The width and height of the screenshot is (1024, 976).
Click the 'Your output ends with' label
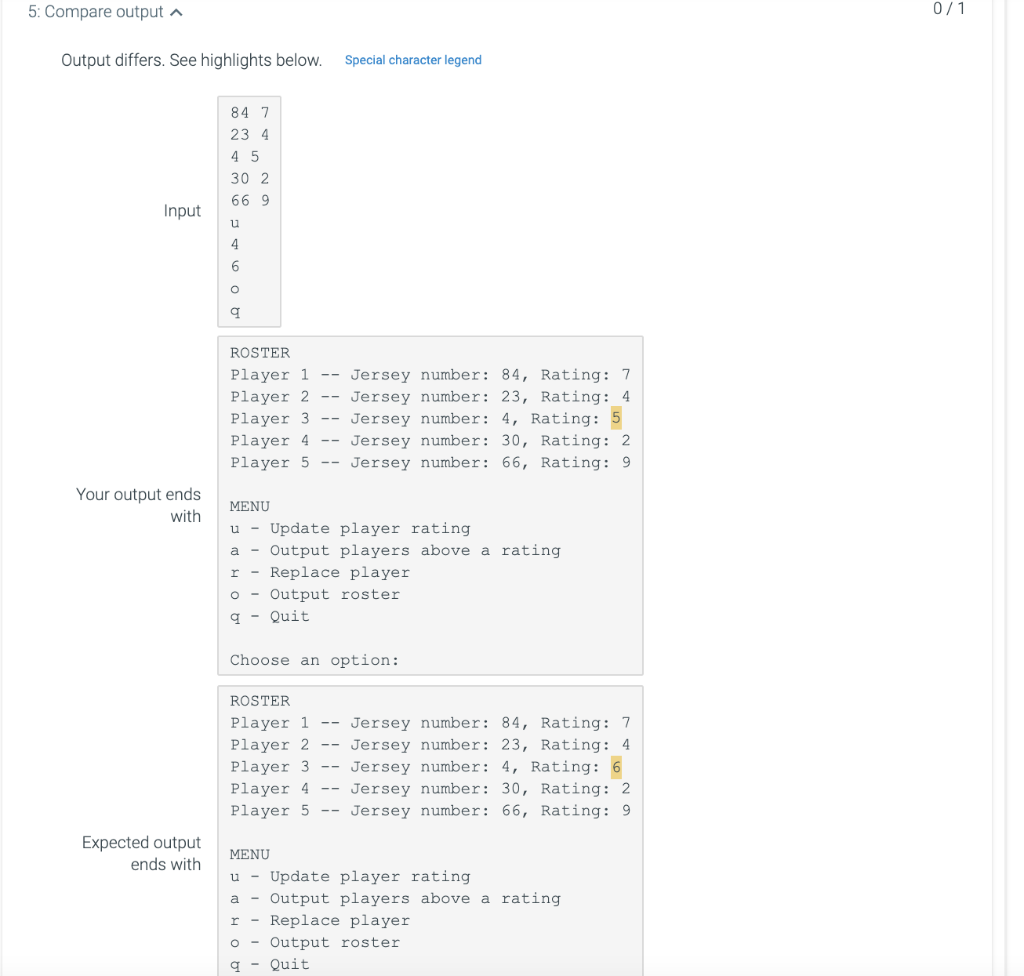pyautogui.click(x=138, y=505)
